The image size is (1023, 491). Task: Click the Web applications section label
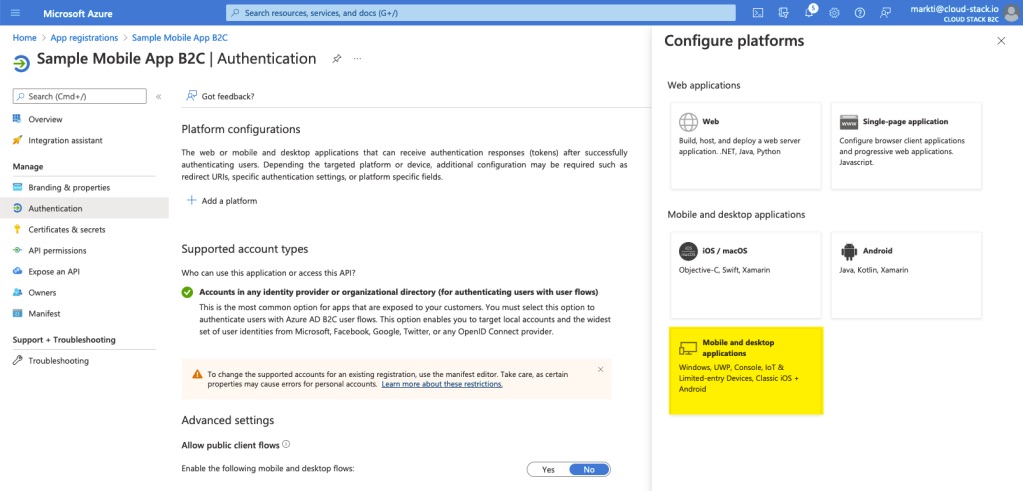(x=704, y=85)
